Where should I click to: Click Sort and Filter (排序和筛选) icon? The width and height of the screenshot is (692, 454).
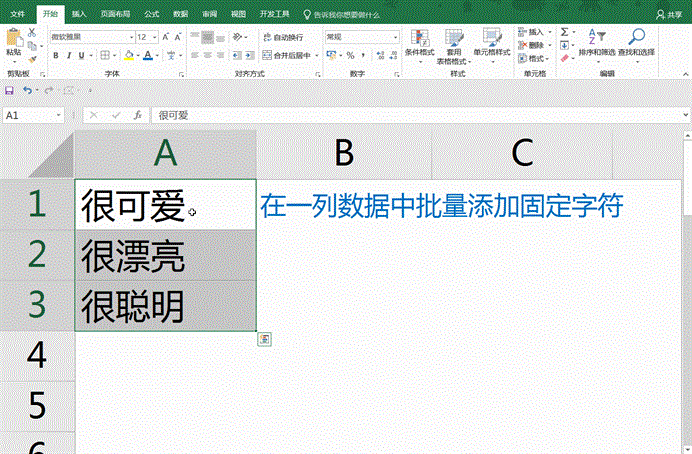click(x=596, y=41)
